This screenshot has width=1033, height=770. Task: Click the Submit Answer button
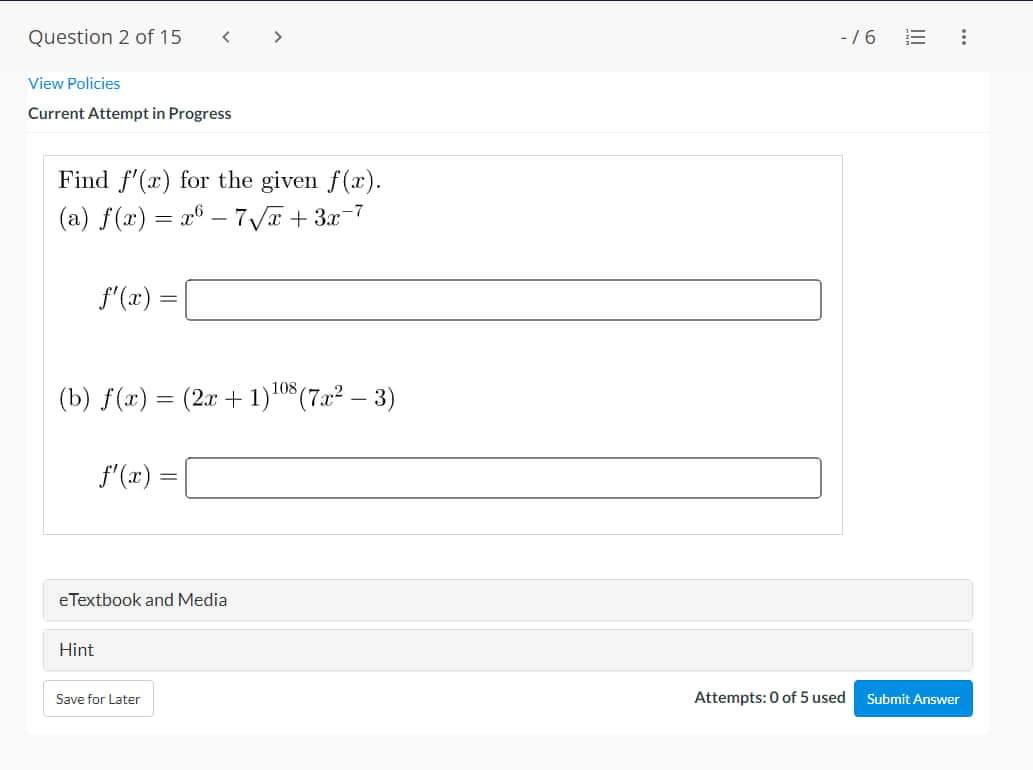(912, 698)
